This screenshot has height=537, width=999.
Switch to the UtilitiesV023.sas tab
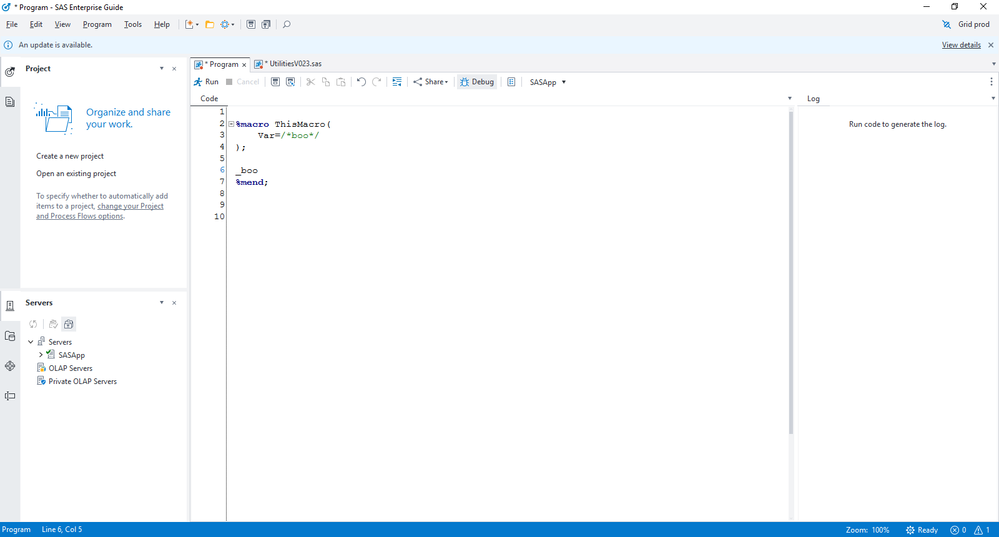288,64
